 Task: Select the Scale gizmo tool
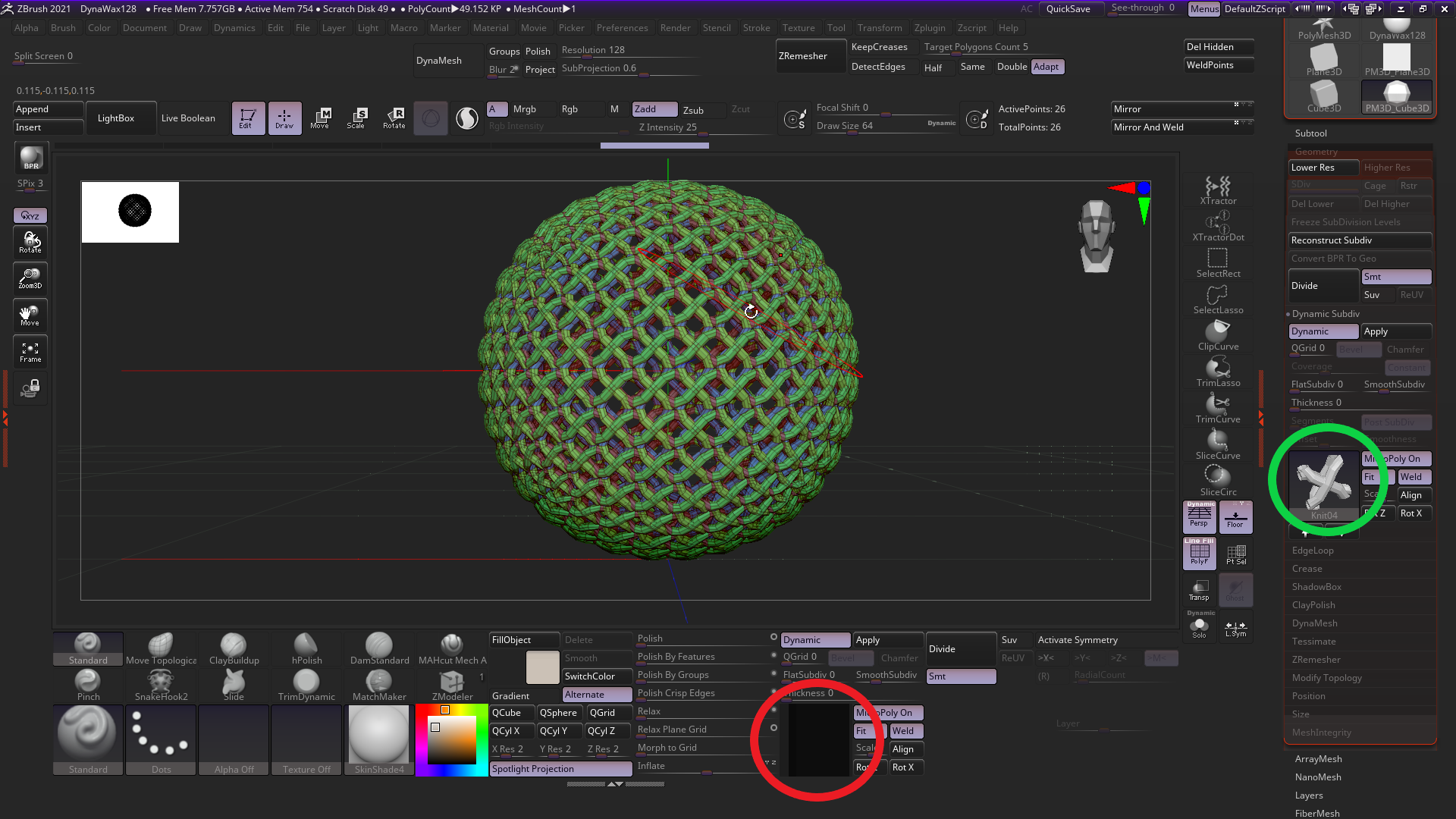(356, 118)
